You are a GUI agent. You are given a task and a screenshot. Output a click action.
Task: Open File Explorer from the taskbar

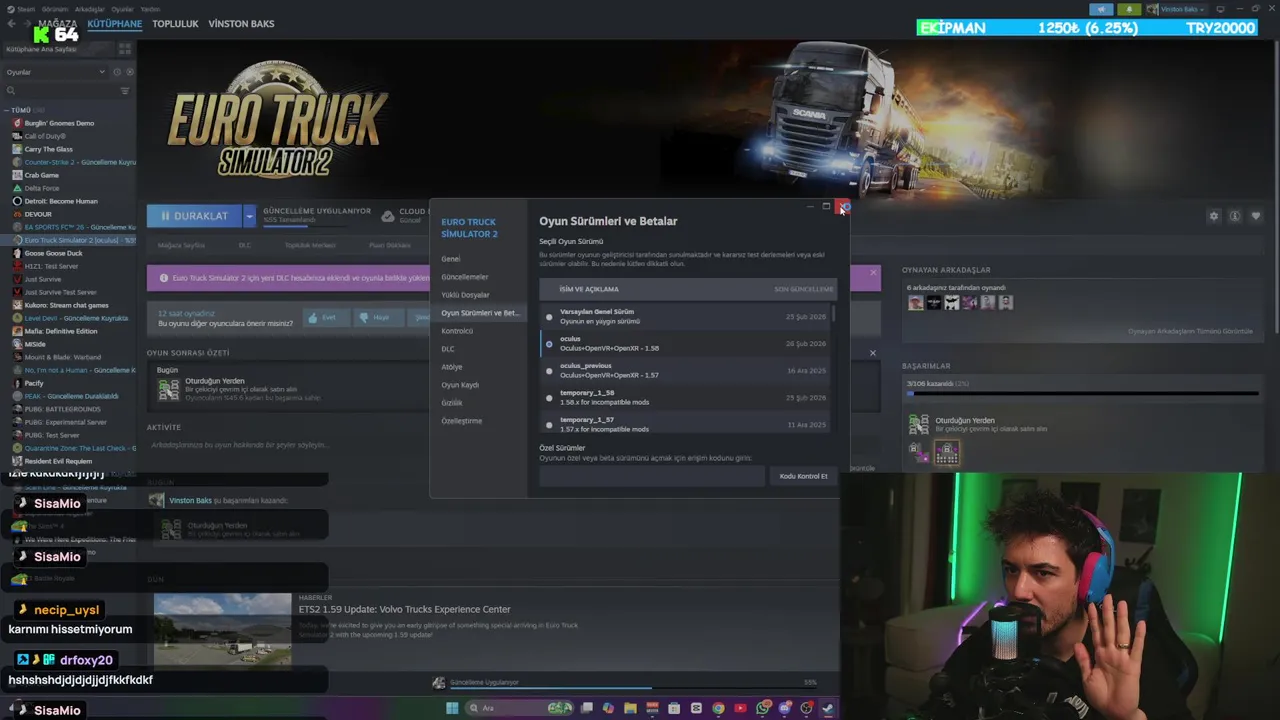tap(630, 708)
